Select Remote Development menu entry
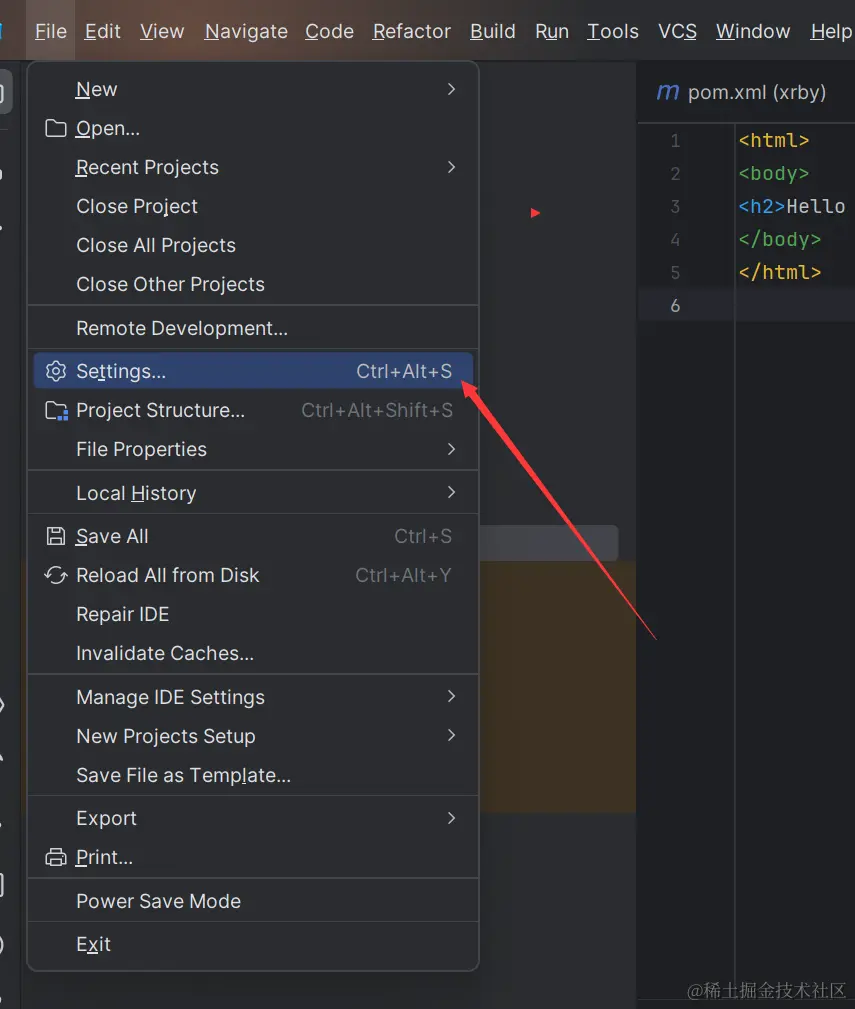Screen dimensions: 855x1009 pyautogui.click(x=182, y=328)
